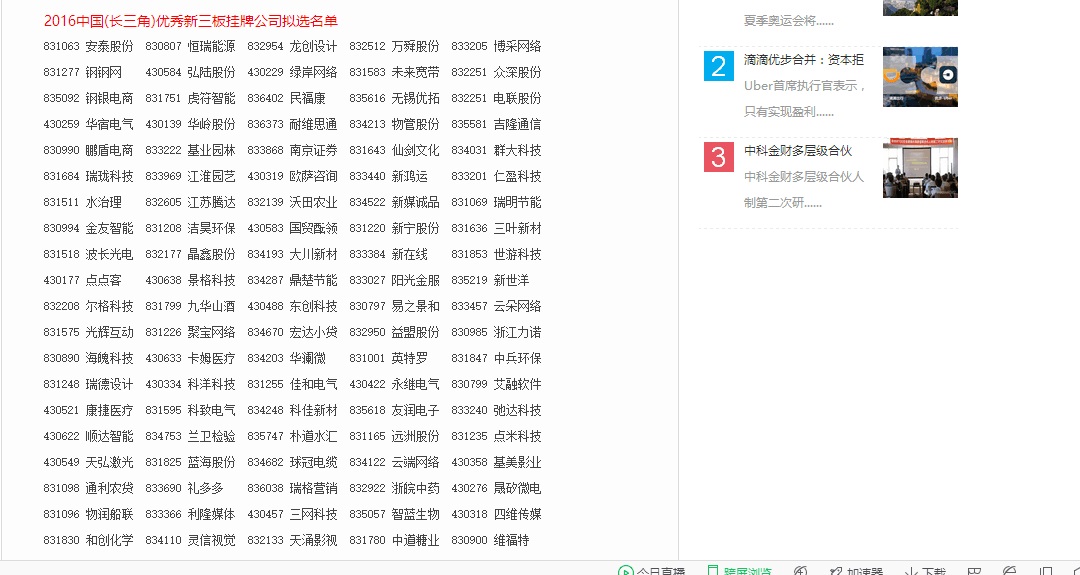Image resolution: width=1080 pixels, height=575 pixels.
Task: Click company name 英特罗
Action: pyautogui.click(x=410, y=359)
